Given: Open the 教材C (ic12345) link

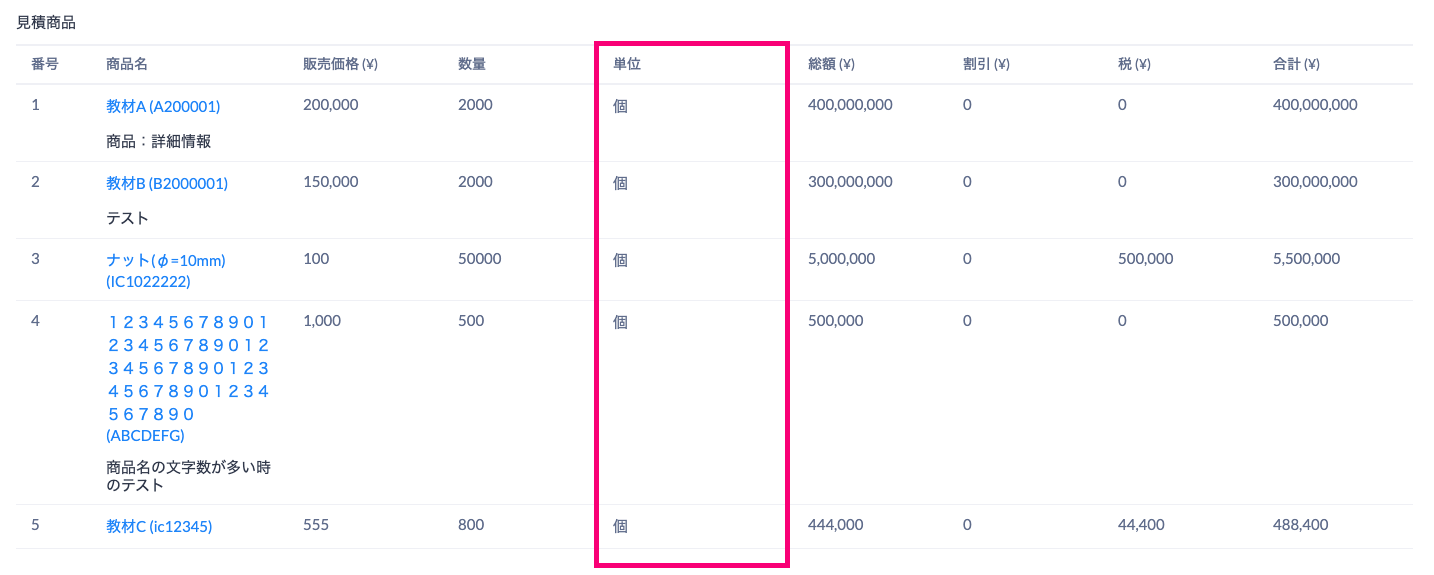Looking at the screenshot, I should (x=159, y=526).
